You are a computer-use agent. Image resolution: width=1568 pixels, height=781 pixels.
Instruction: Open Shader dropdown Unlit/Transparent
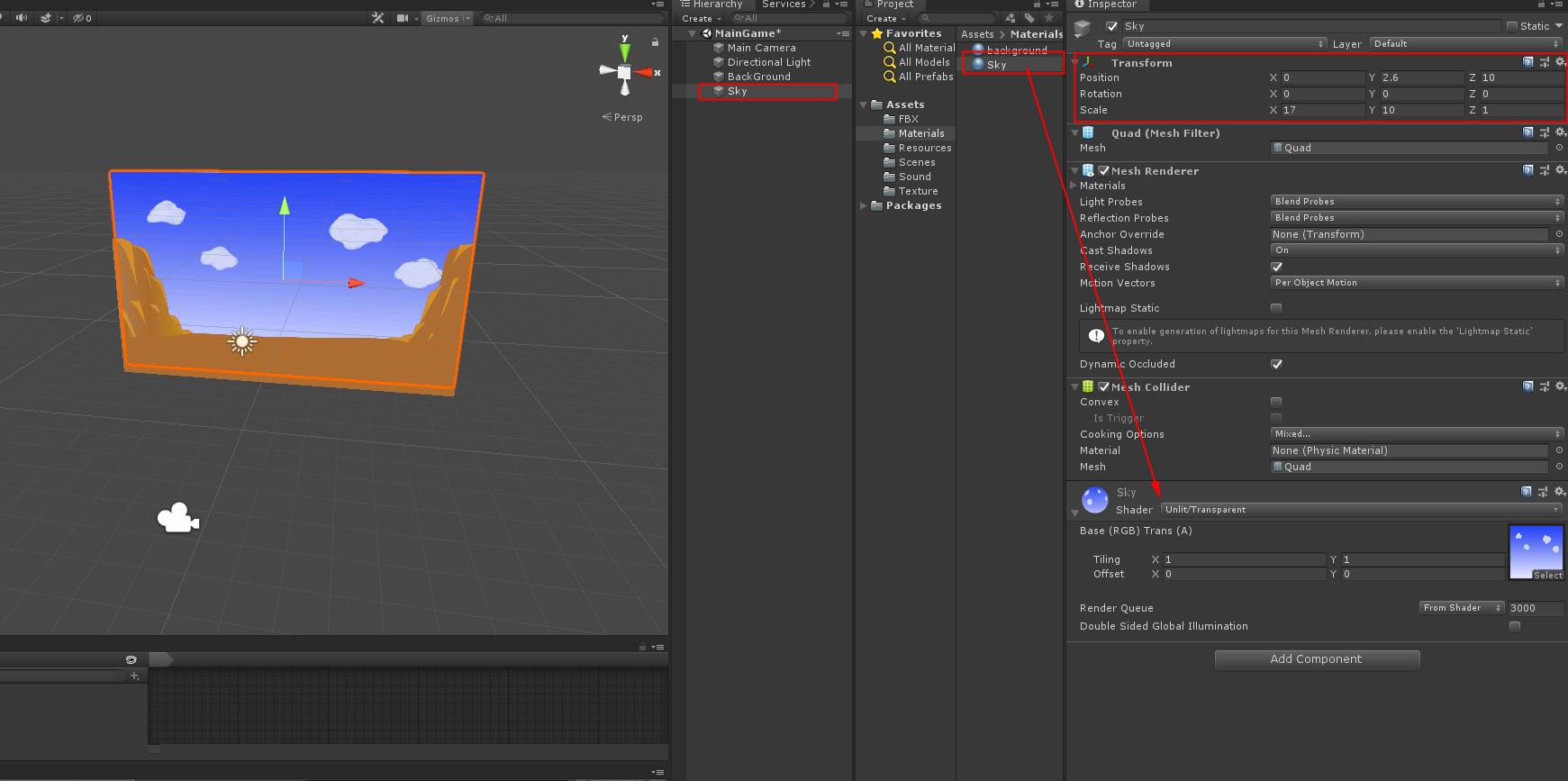click(x=1361, y=510)
